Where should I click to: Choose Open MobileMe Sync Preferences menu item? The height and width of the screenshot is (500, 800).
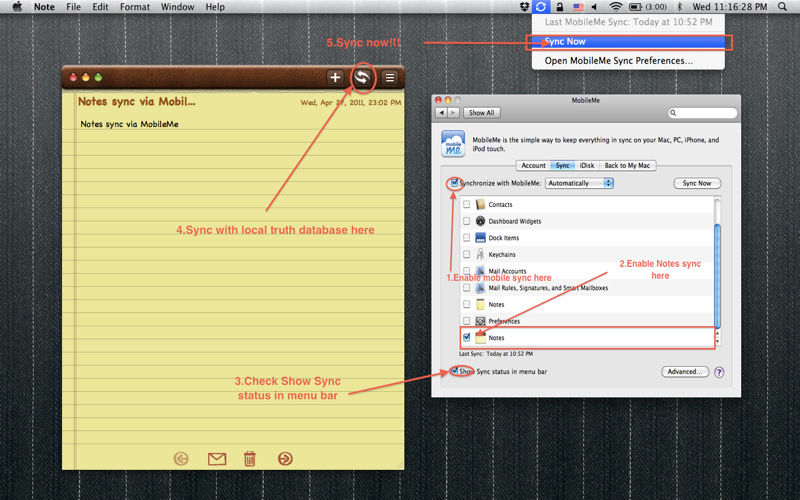628,61
